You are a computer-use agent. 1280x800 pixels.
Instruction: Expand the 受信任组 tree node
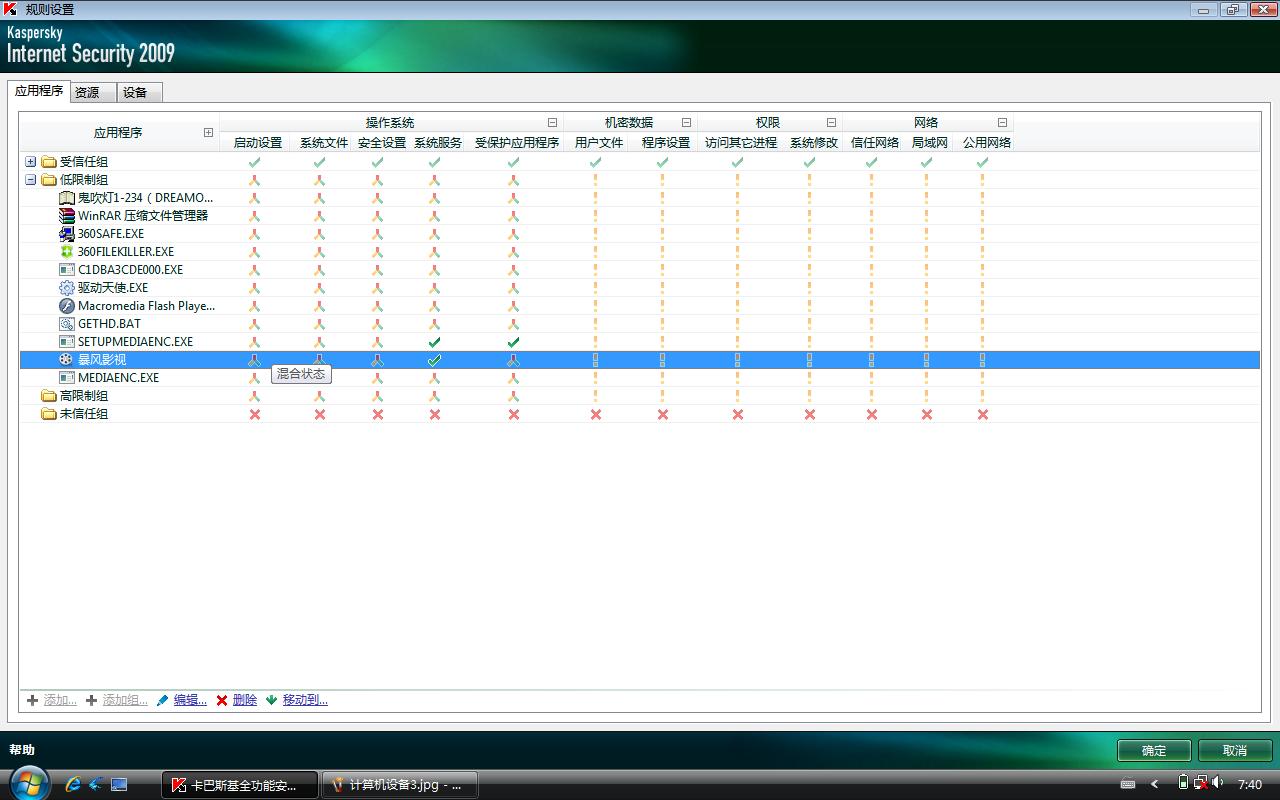[x=31, y=162]
